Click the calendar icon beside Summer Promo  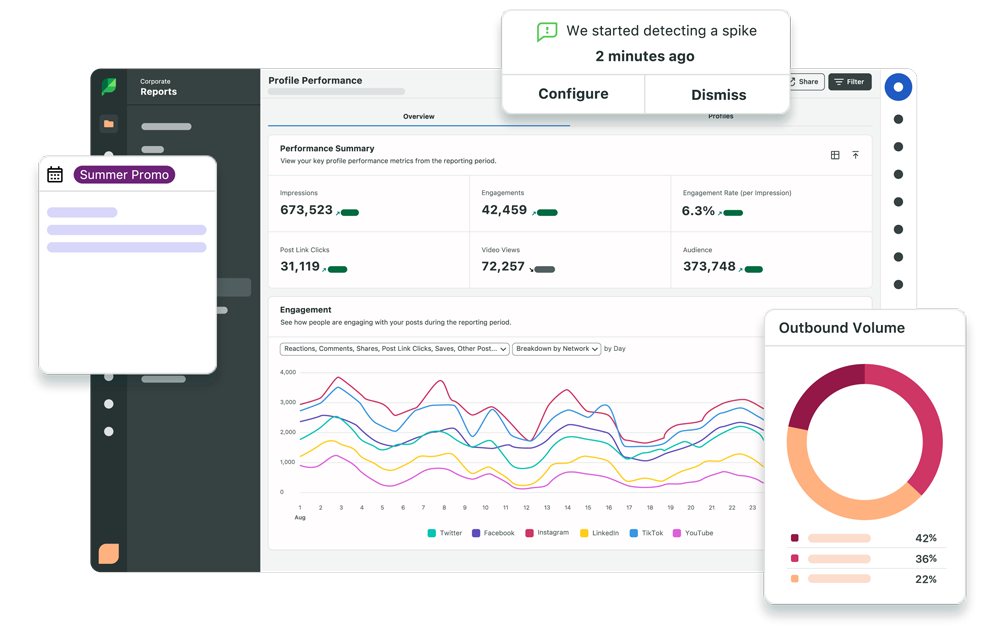click(55, 175)
